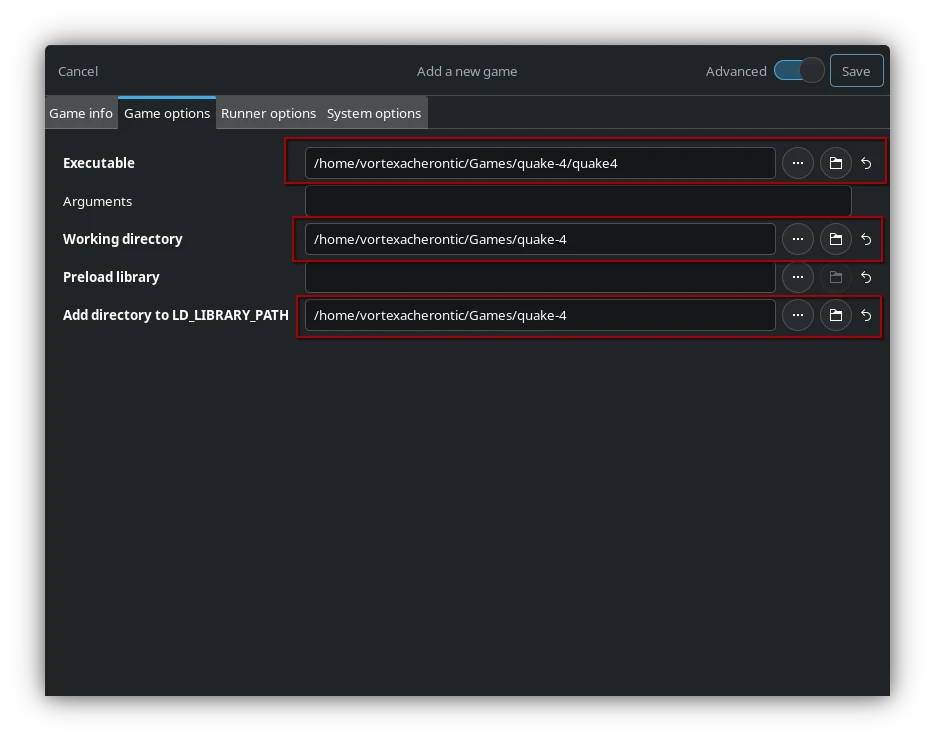The width and height of the screenshot is (935, 741).
Task: Select the Executable path text field
Action: click(540, 162)
